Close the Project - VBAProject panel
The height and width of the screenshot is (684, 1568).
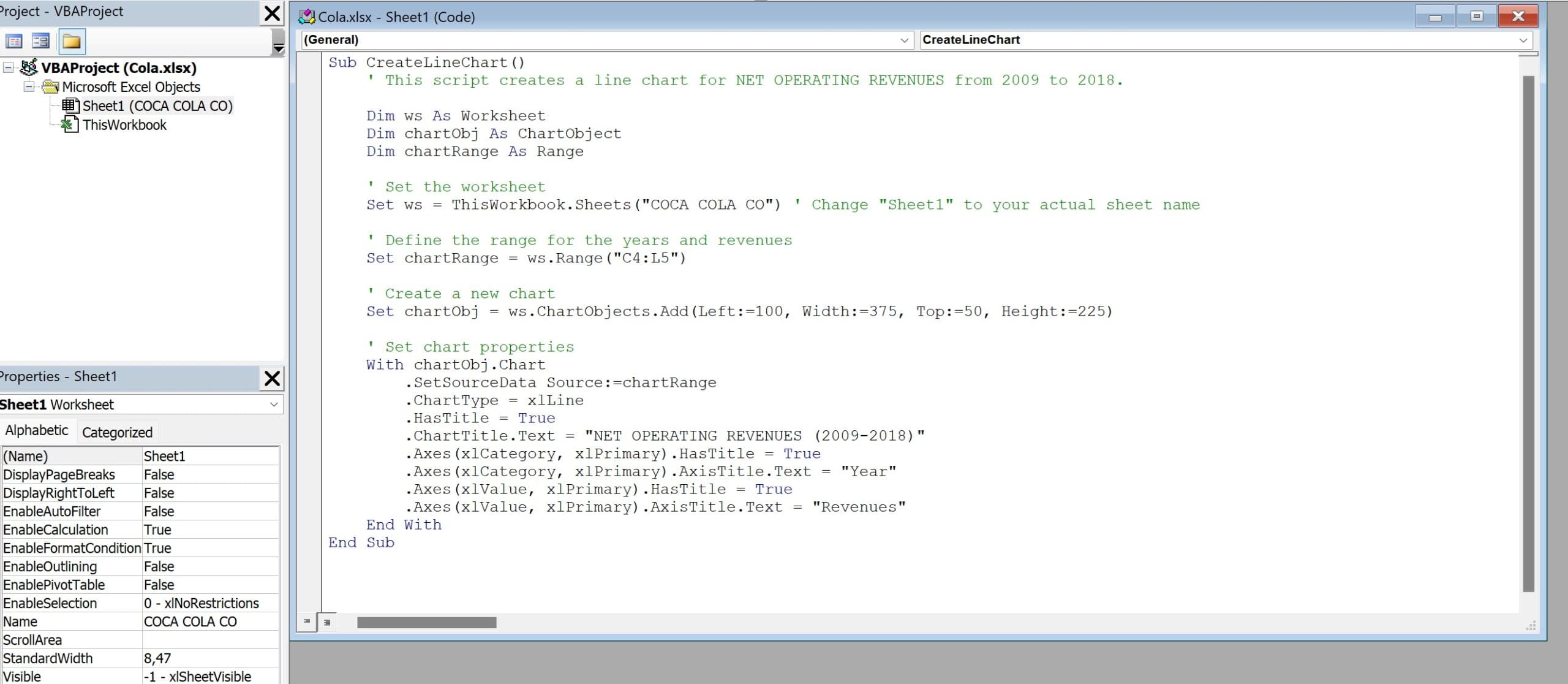pyautogui.click(x=271, y=13)
